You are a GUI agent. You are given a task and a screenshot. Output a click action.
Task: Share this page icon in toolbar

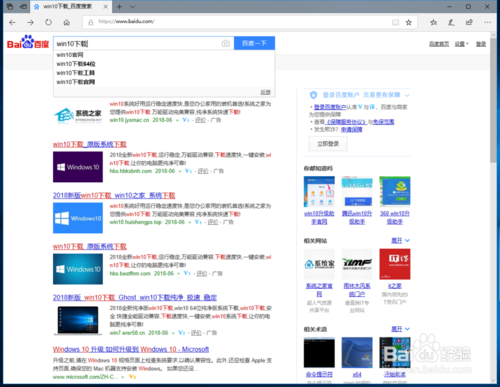[469, 22]
